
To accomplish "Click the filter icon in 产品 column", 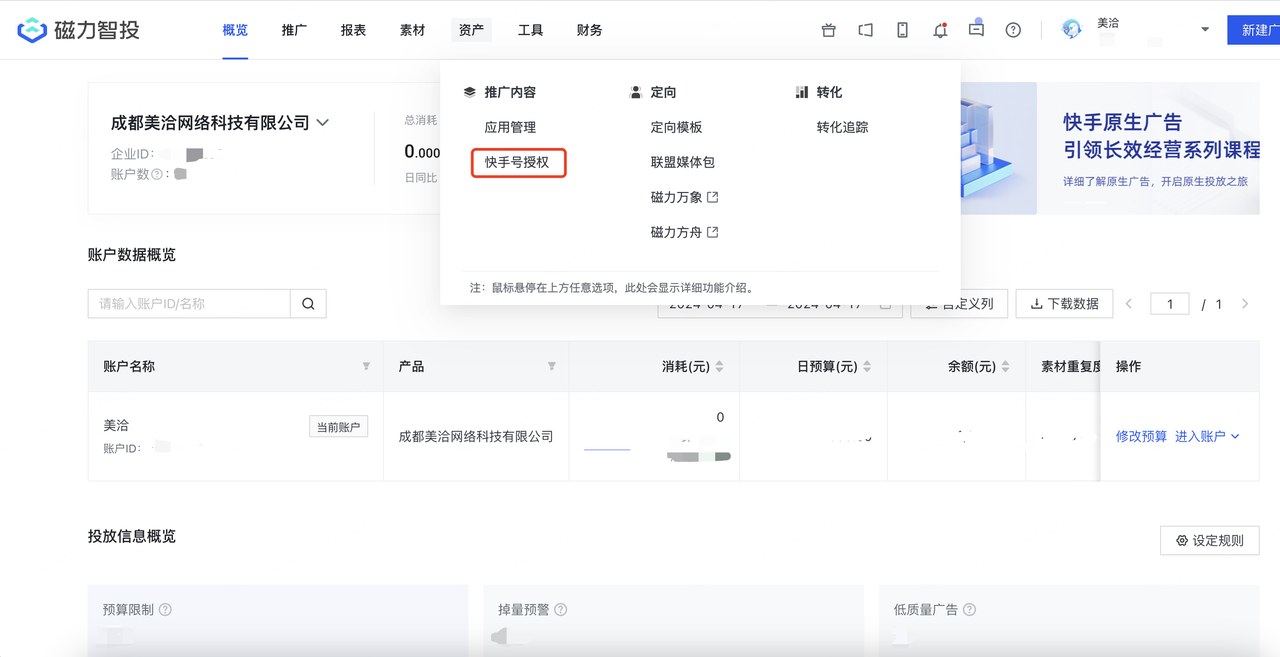I will pos(551,367).
